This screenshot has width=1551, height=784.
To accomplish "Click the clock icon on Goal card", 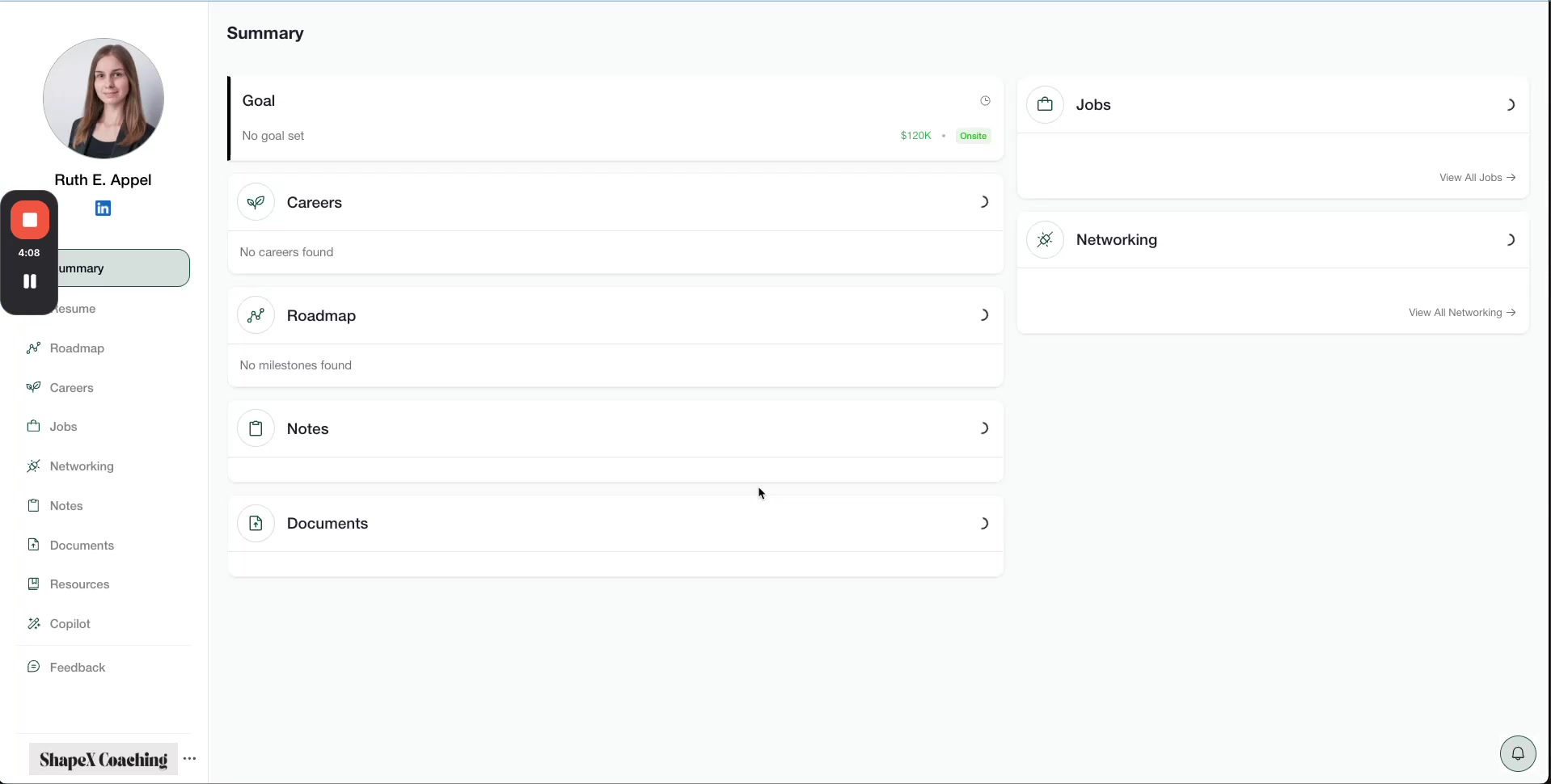I will [985, 100].
